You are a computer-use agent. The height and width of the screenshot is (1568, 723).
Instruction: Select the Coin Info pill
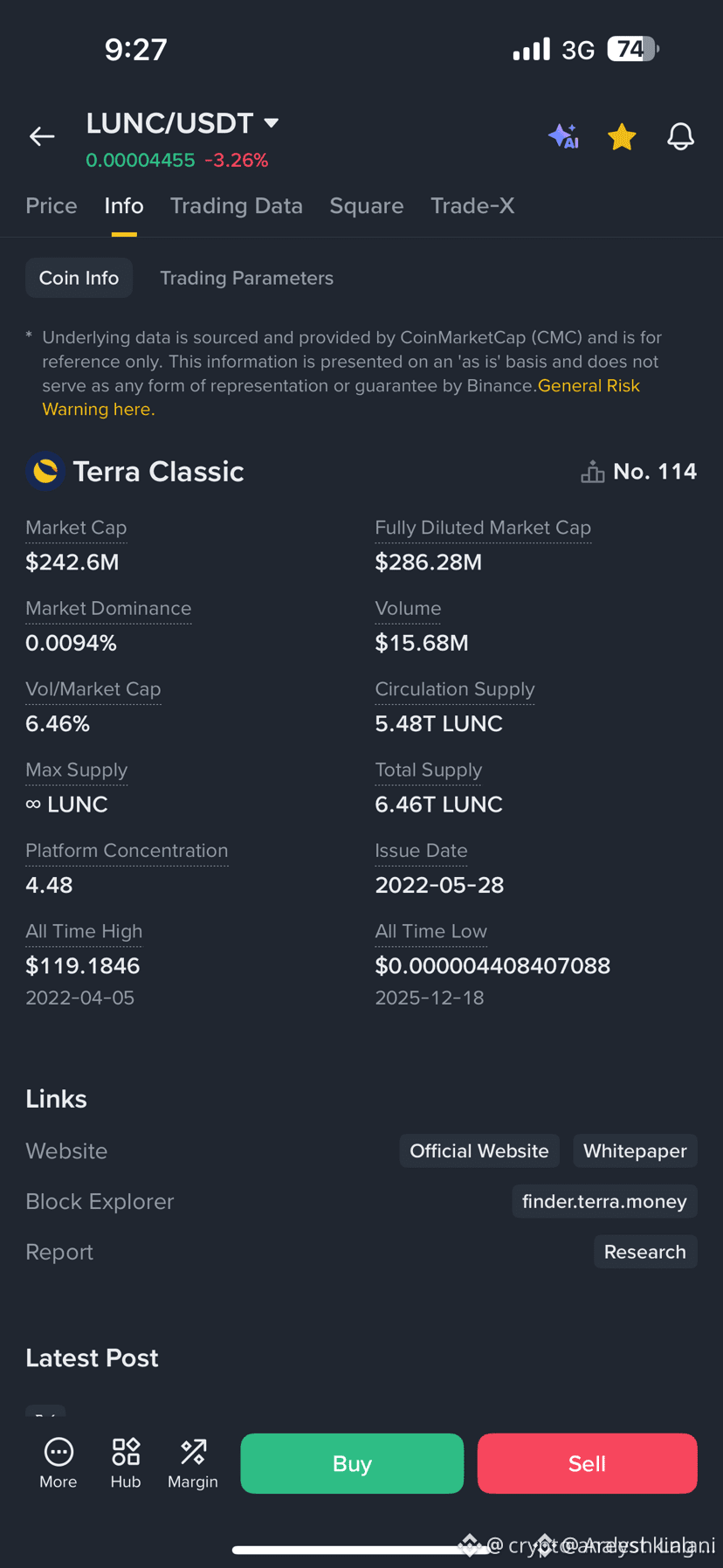(79, 278)
